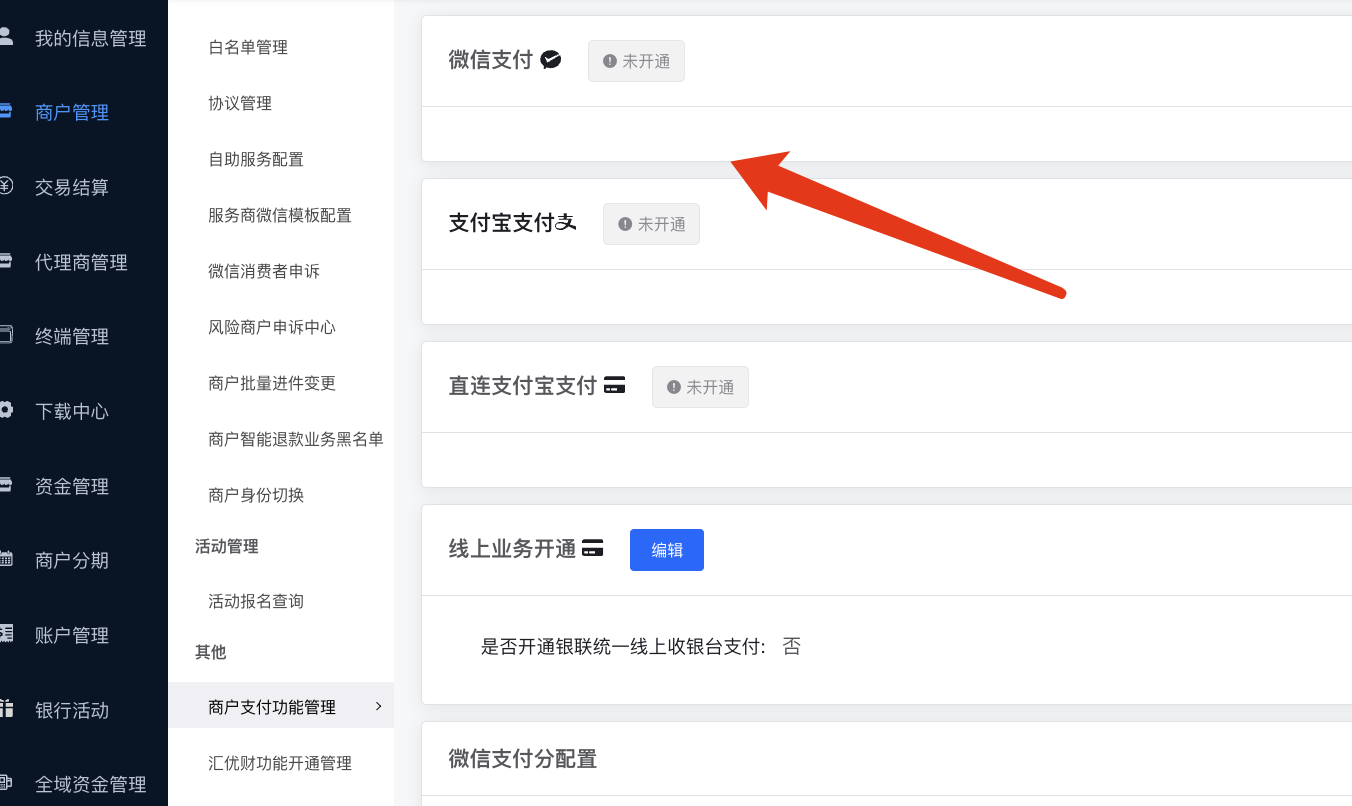Open 商户身份切换 submenu item

[x=256, y=495]
